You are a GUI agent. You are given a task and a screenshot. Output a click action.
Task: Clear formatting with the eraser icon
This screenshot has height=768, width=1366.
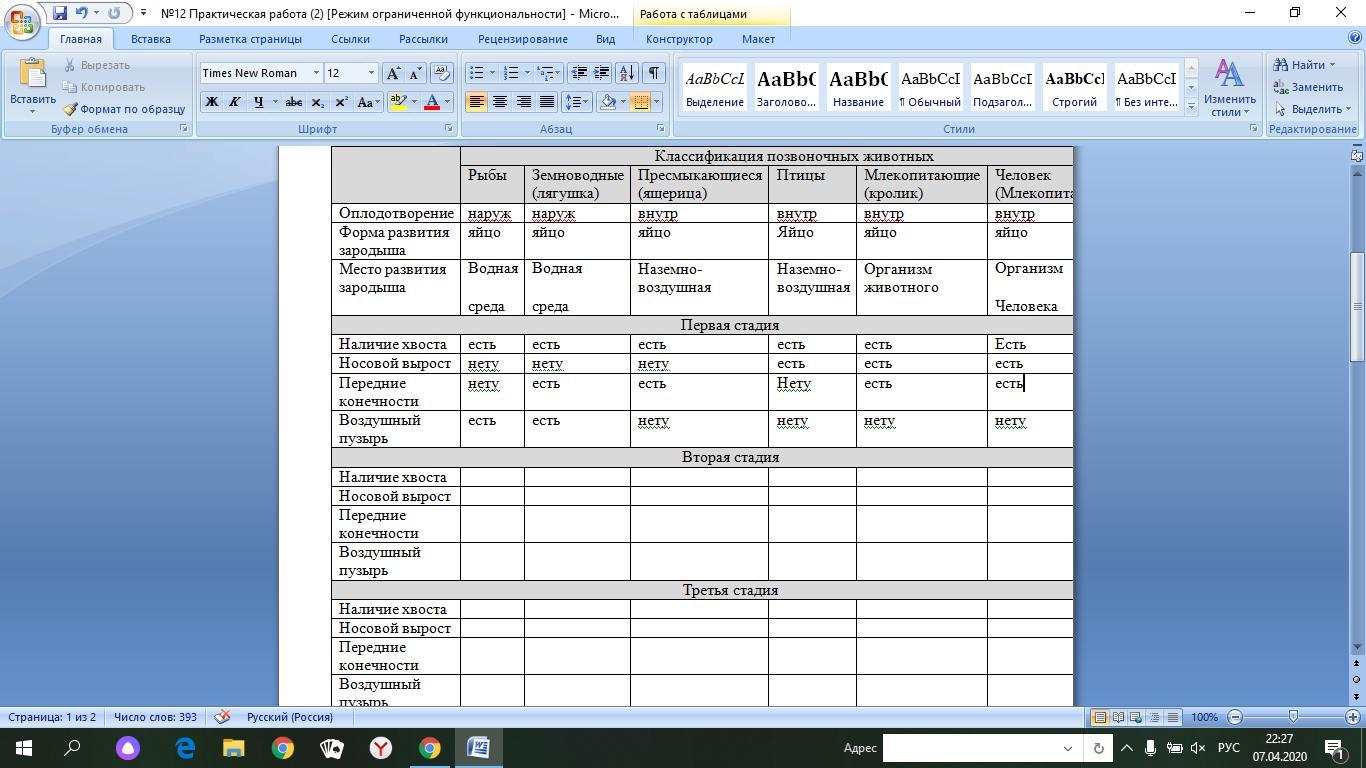(442, 73)
